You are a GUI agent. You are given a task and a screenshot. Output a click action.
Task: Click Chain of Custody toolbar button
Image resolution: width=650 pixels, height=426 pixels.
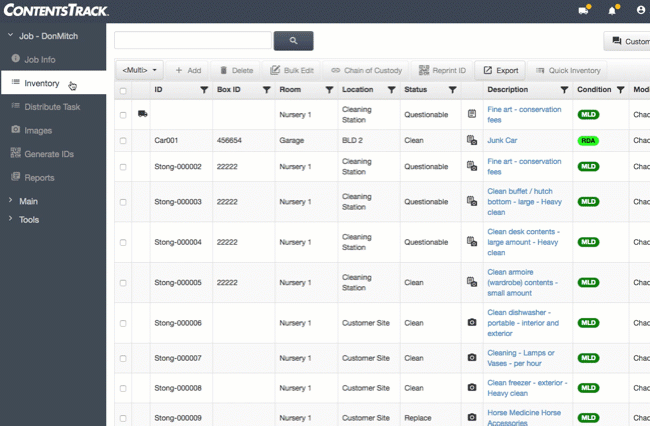(366, 70)
